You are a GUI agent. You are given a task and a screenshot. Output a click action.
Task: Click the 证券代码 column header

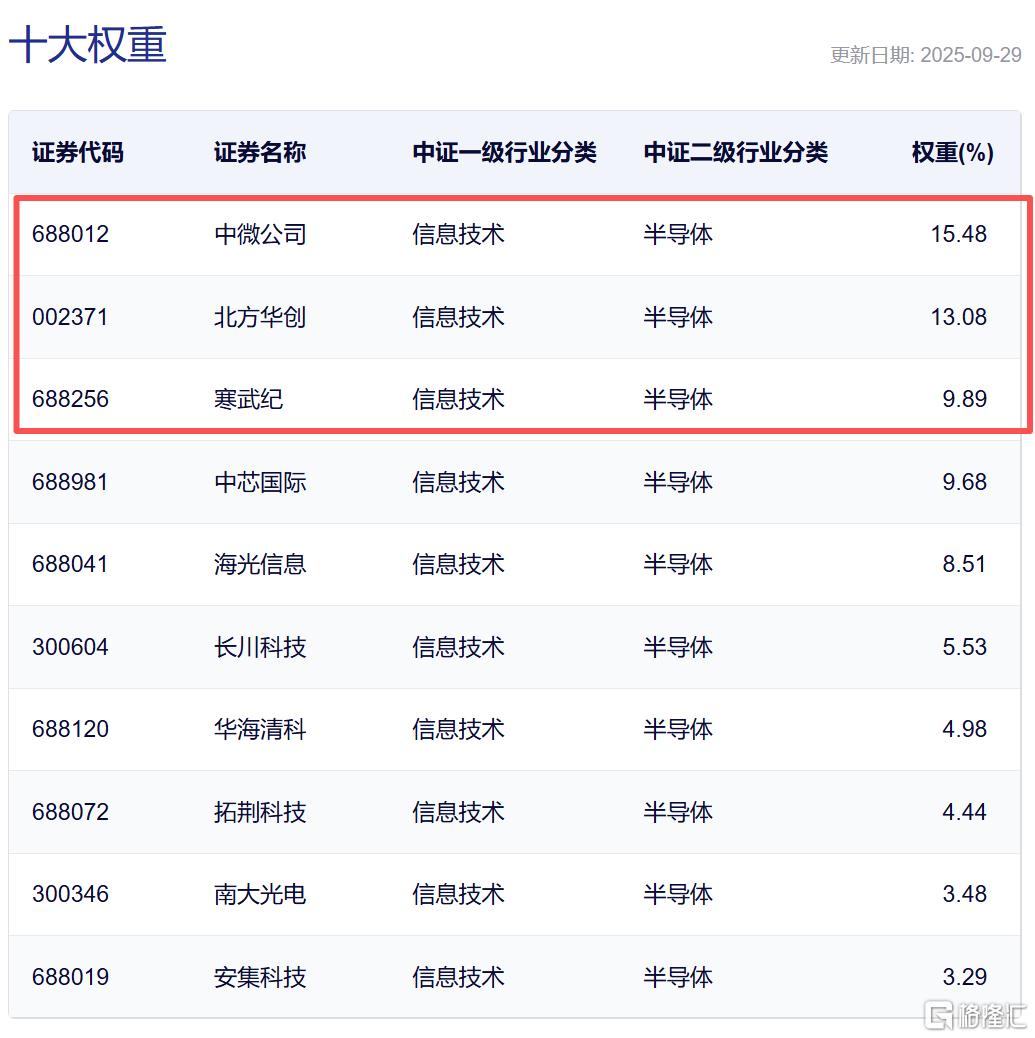click(x=78, y=152)
